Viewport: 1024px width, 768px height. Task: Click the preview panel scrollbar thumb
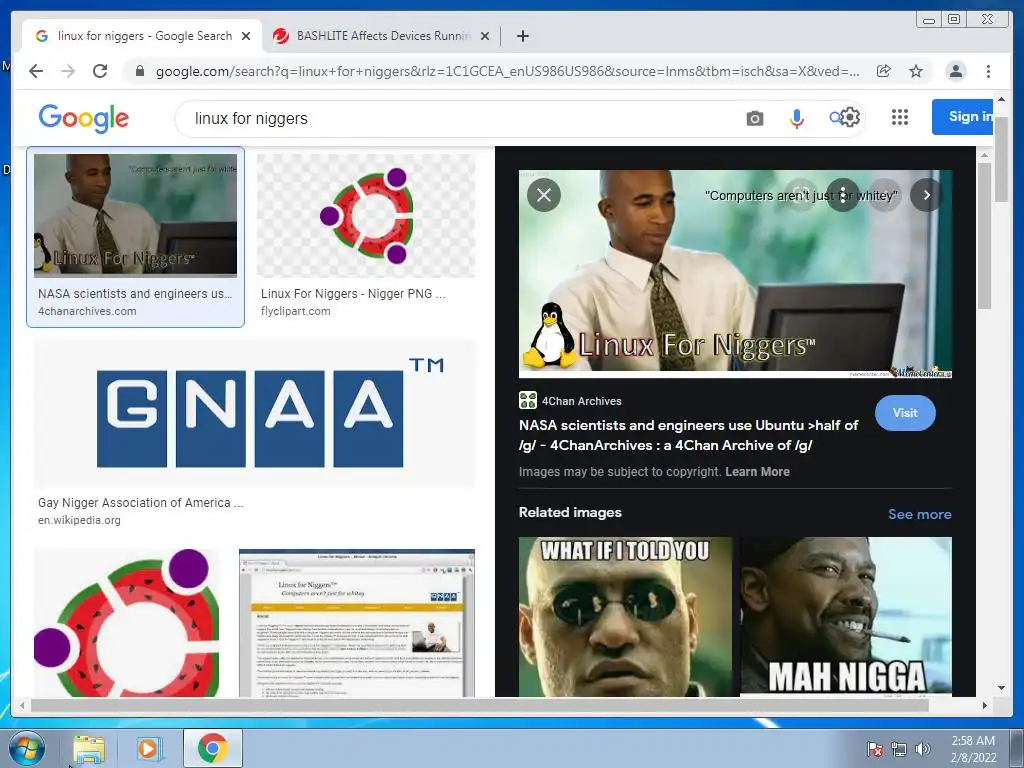coord(984,235)
